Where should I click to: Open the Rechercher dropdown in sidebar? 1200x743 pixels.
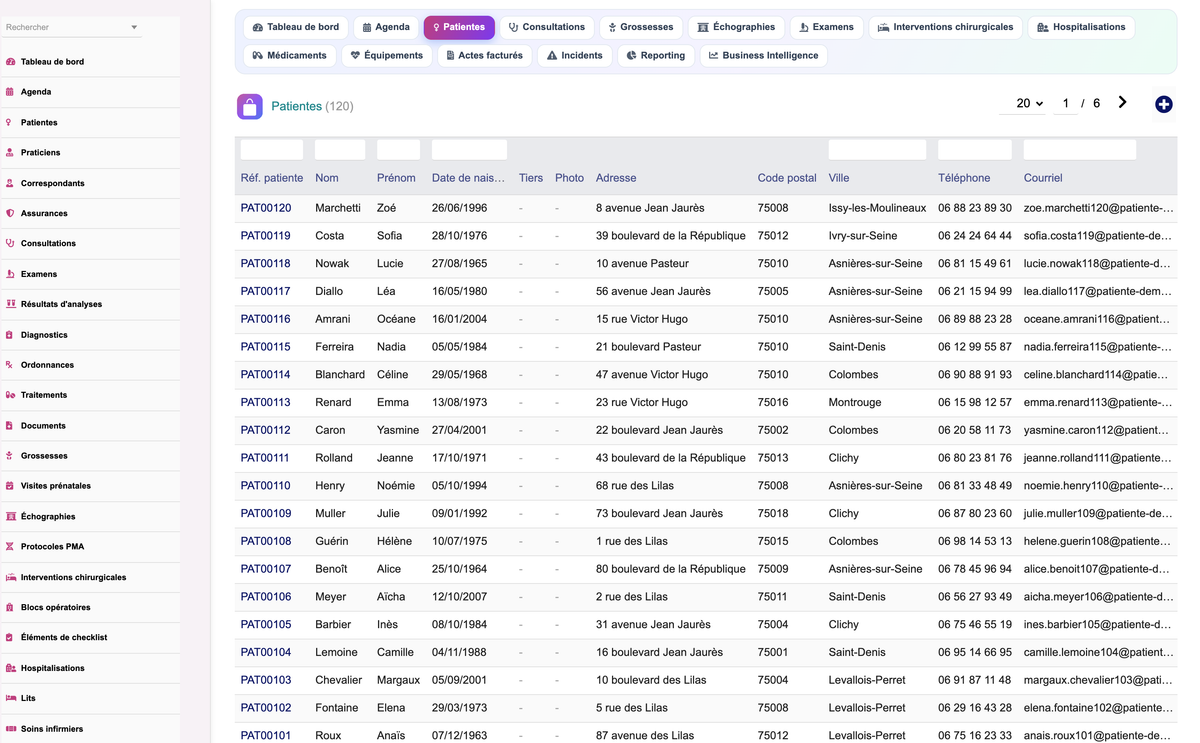72,27
